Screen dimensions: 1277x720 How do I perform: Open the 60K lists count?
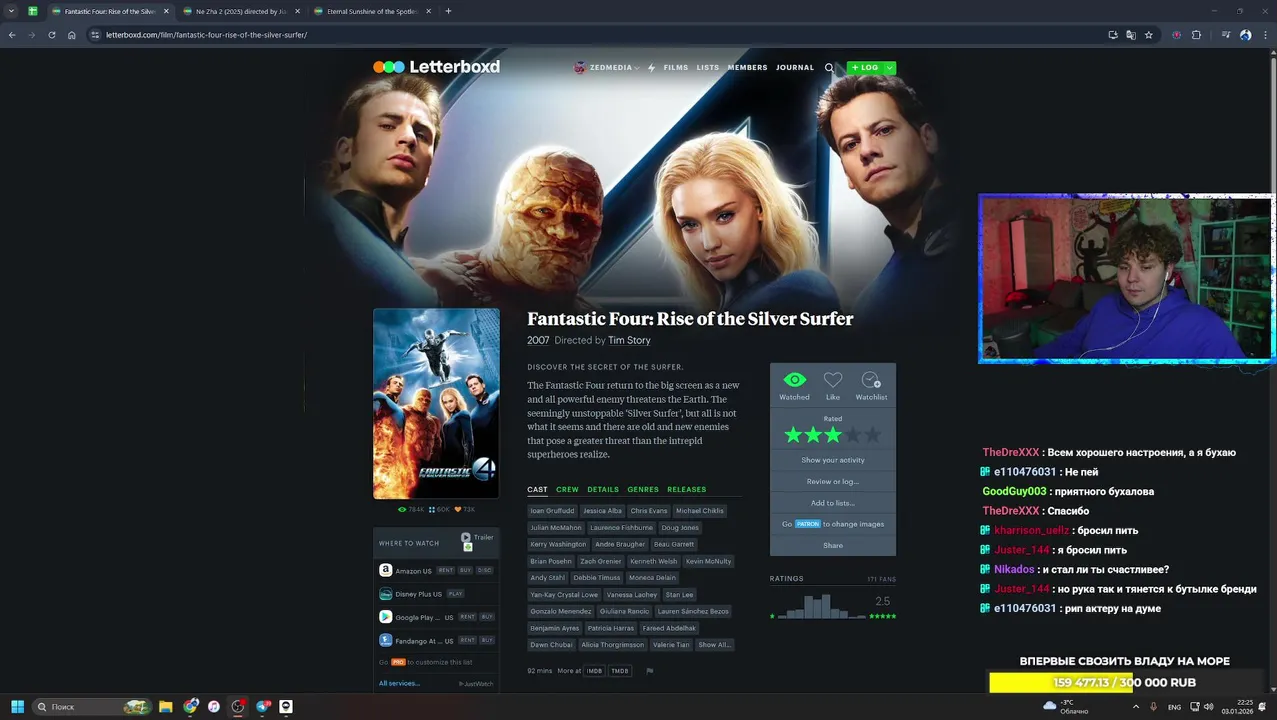[x=439, y=509]
